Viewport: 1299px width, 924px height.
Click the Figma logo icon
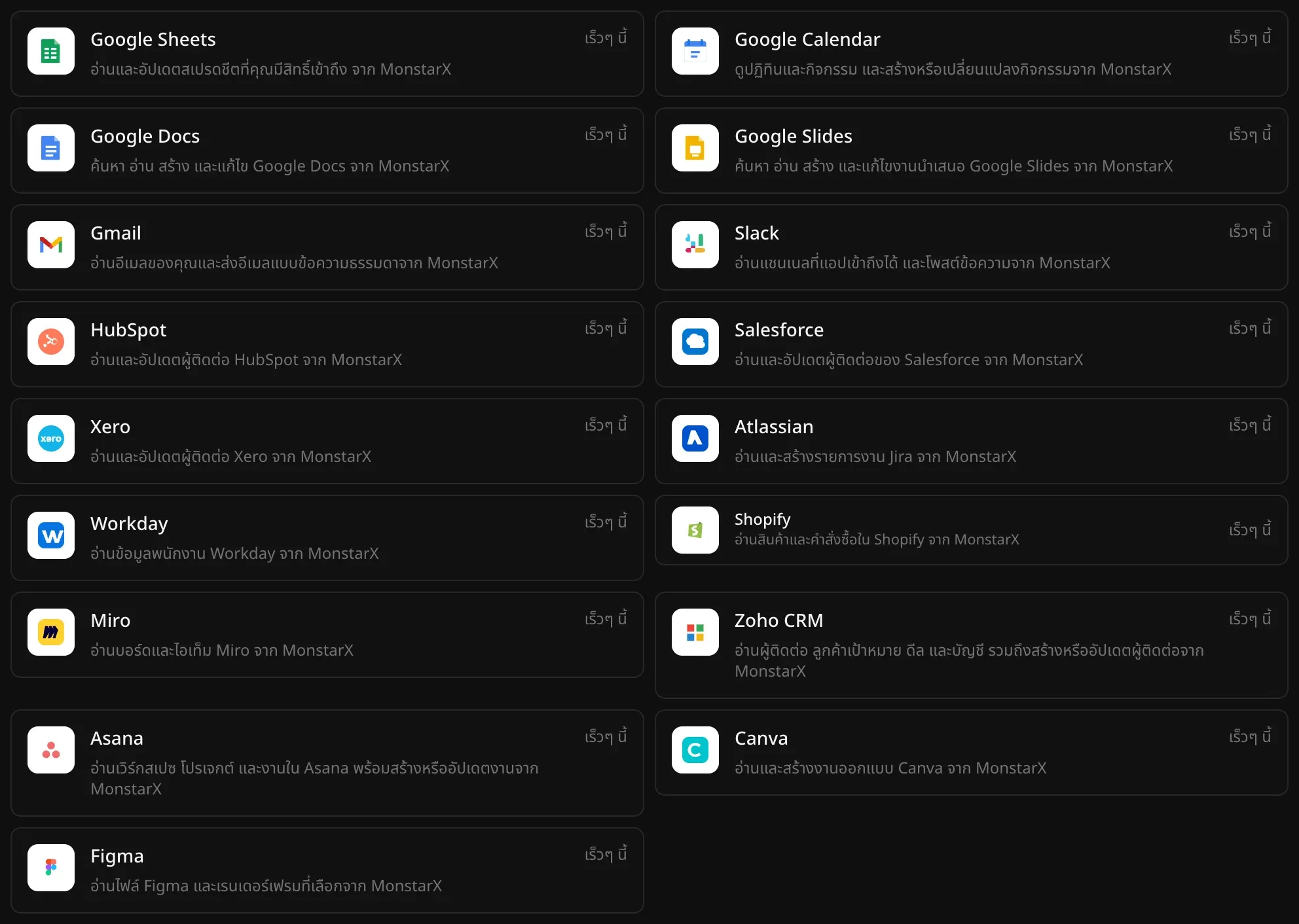(x=51, y=868)
